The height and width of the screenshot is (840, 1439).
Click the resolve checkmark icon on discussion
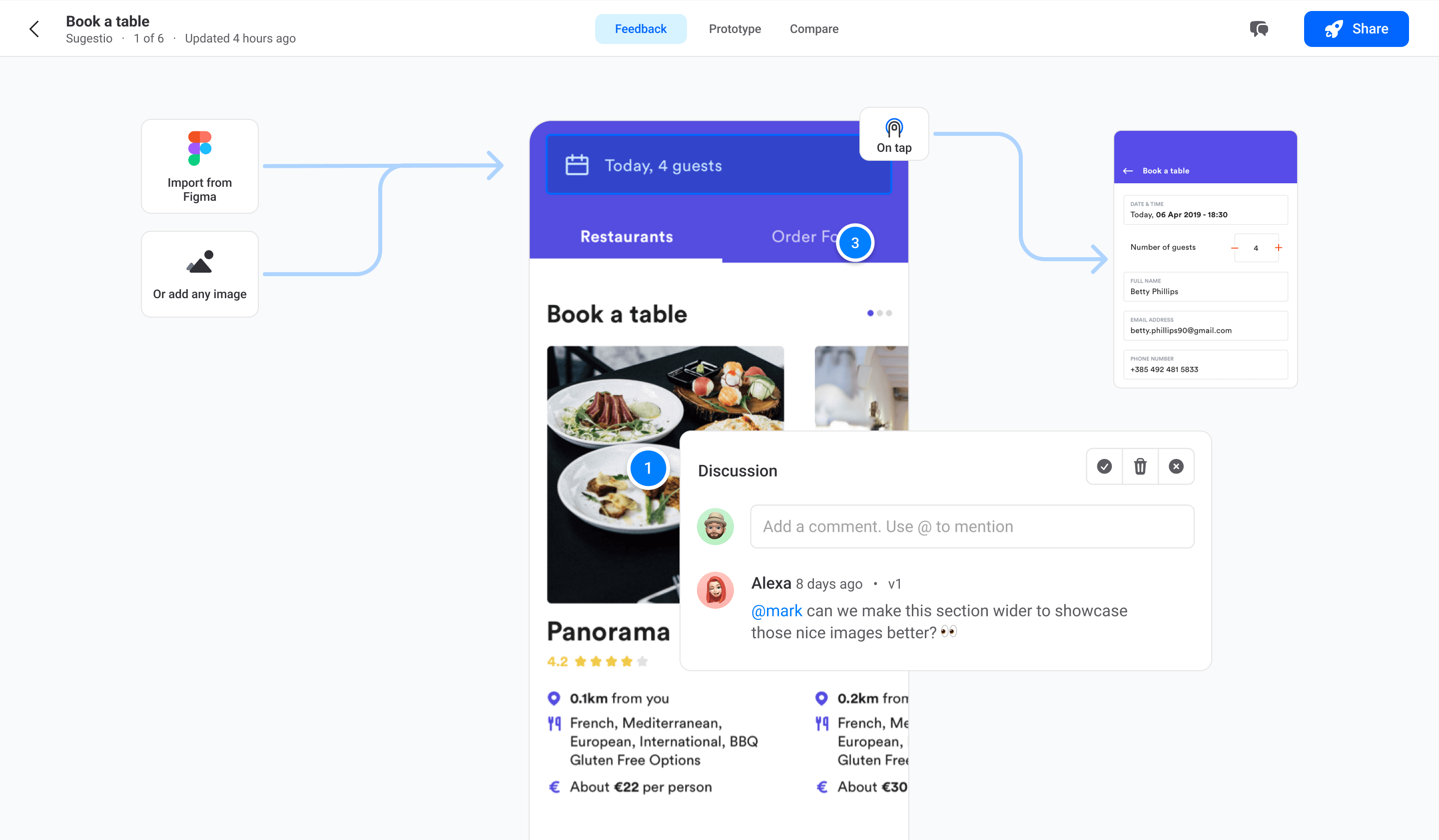pyautogui.click(x=1104, y=466)
